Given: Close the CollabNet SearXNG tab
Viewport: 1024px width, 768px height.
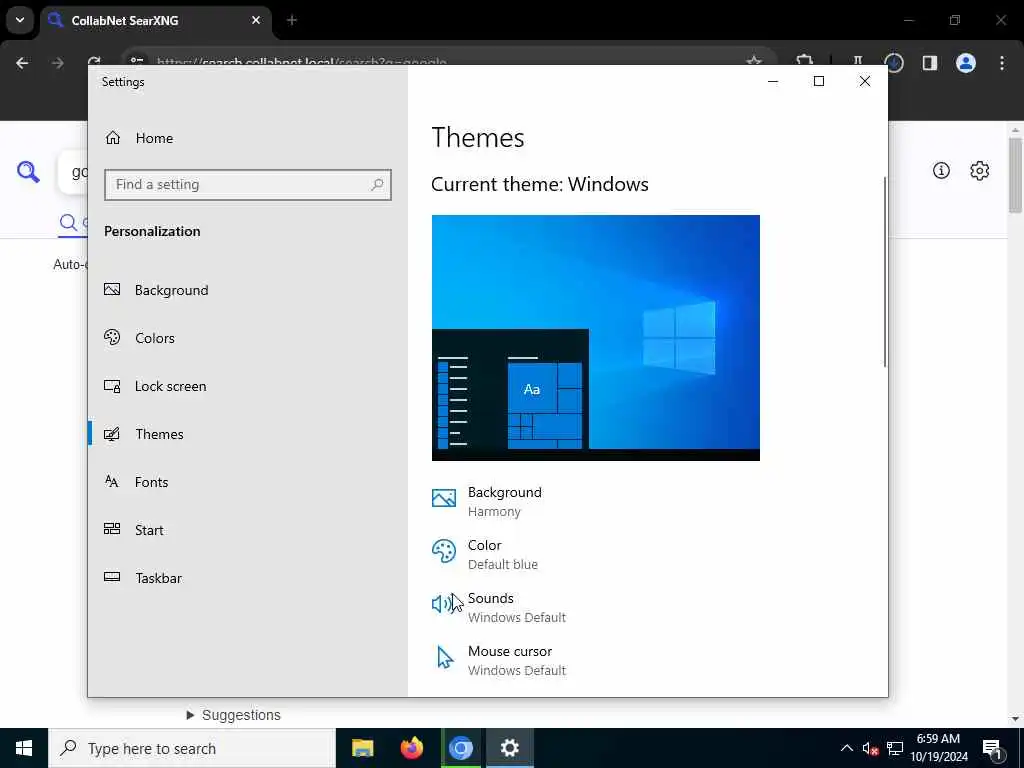Looking at the screenshot, I should [256, 20].
